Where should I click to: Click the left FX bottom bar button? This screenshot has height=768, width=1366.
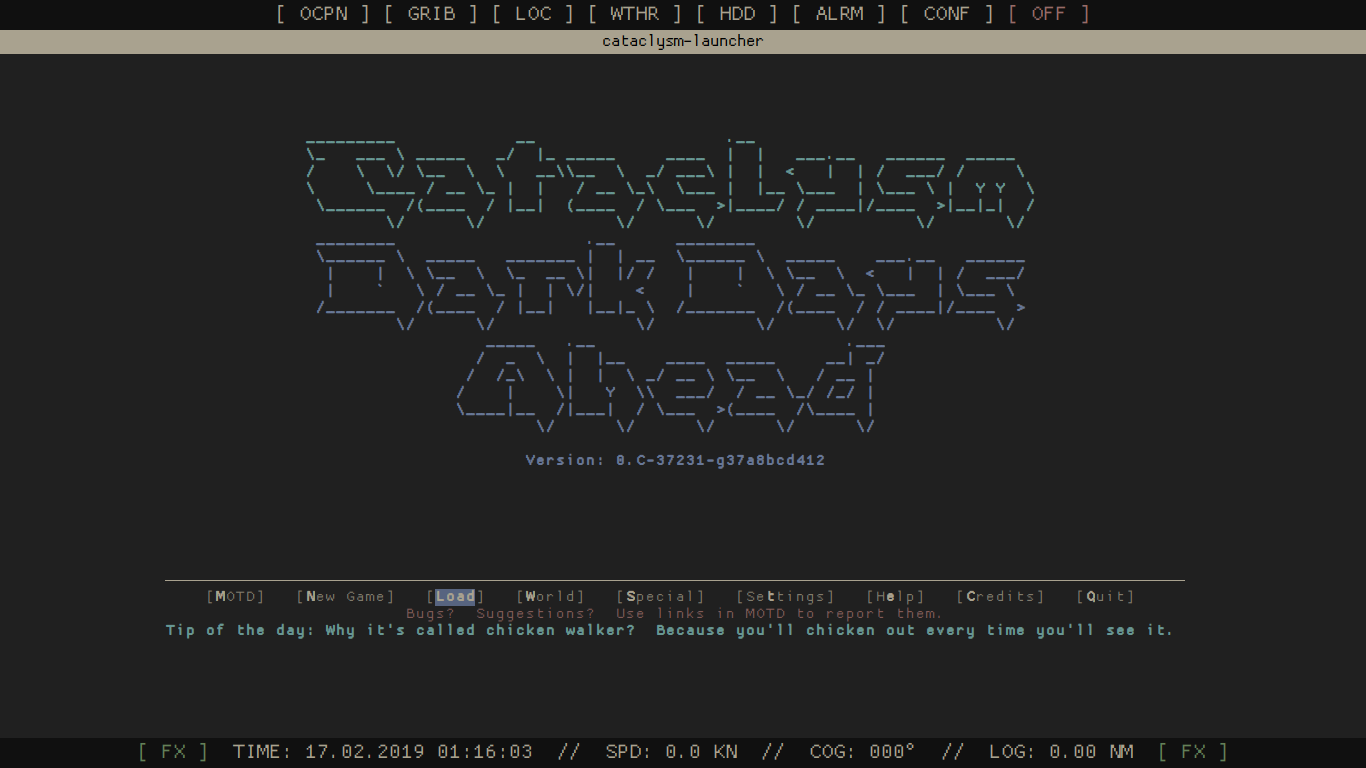coord(173,752)
